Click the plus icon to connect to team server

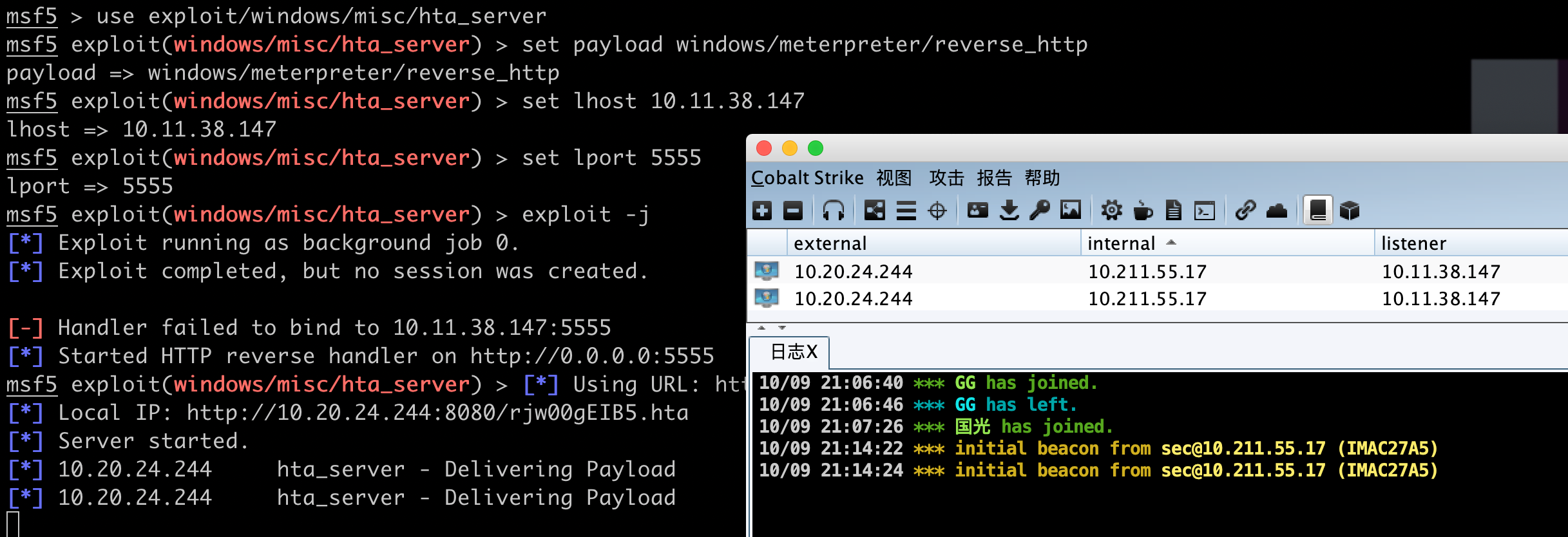pyautogui.click(x=762, y=211)
